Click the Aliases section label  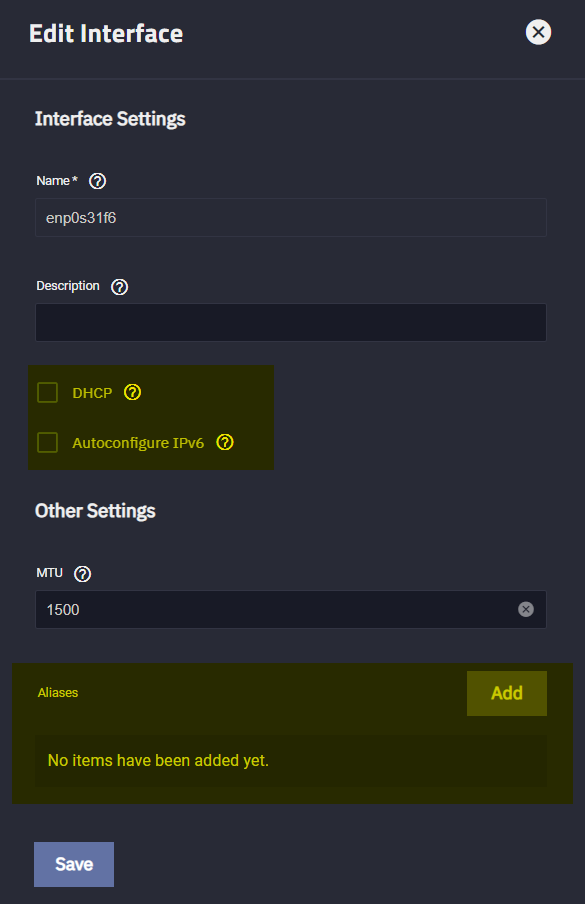58,693
